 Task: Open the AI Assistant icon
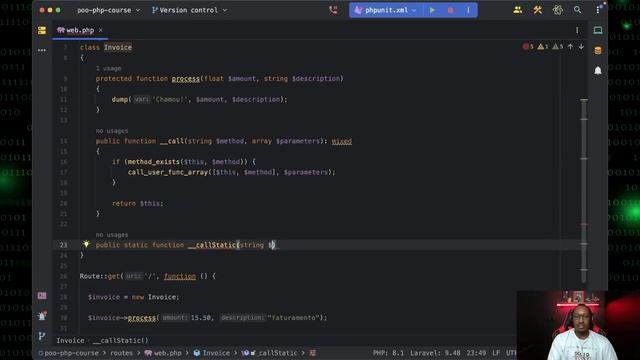[x=558, y=10]
